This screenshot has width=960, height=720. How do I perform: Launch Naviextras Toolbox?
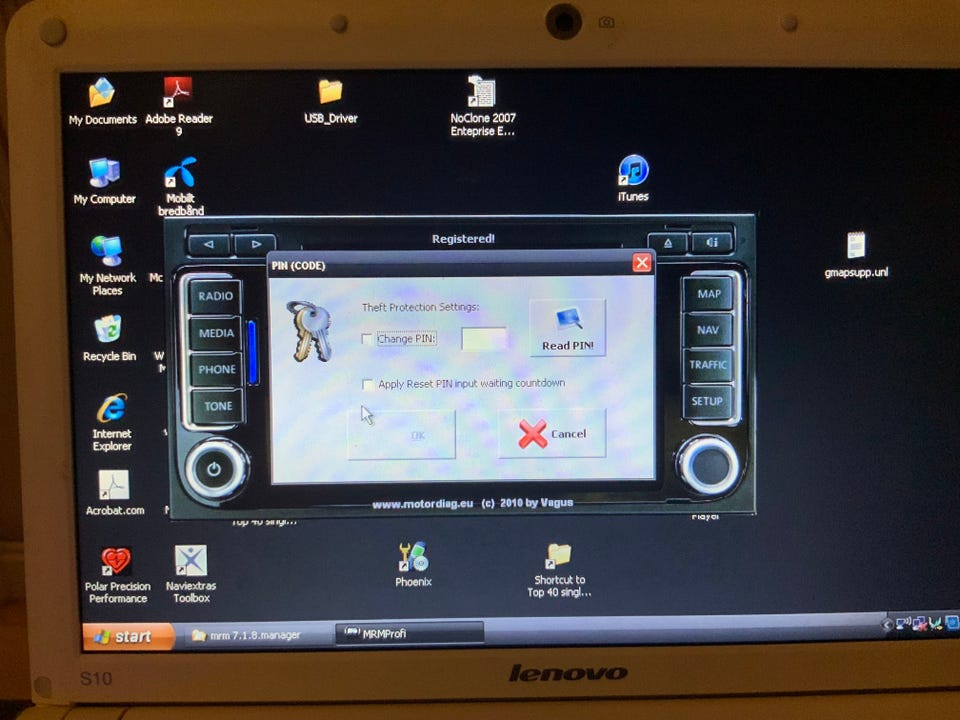click(x=191, y=574)
